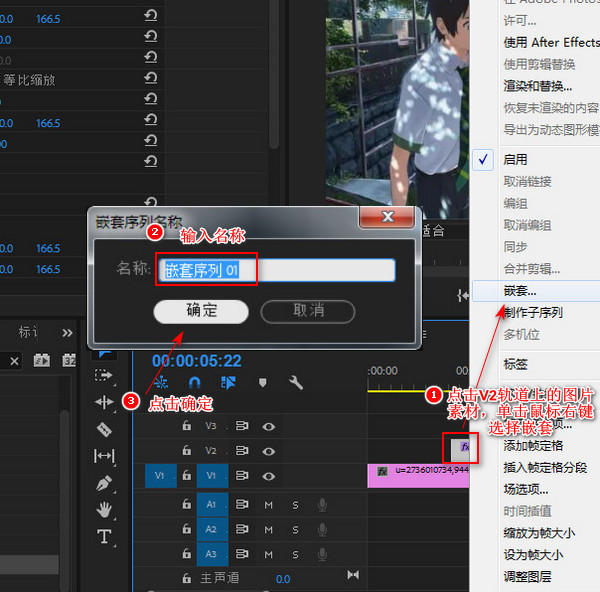600x592 pixels.
Task: Select the Slip tool
Action: click(x=104, y=456)
